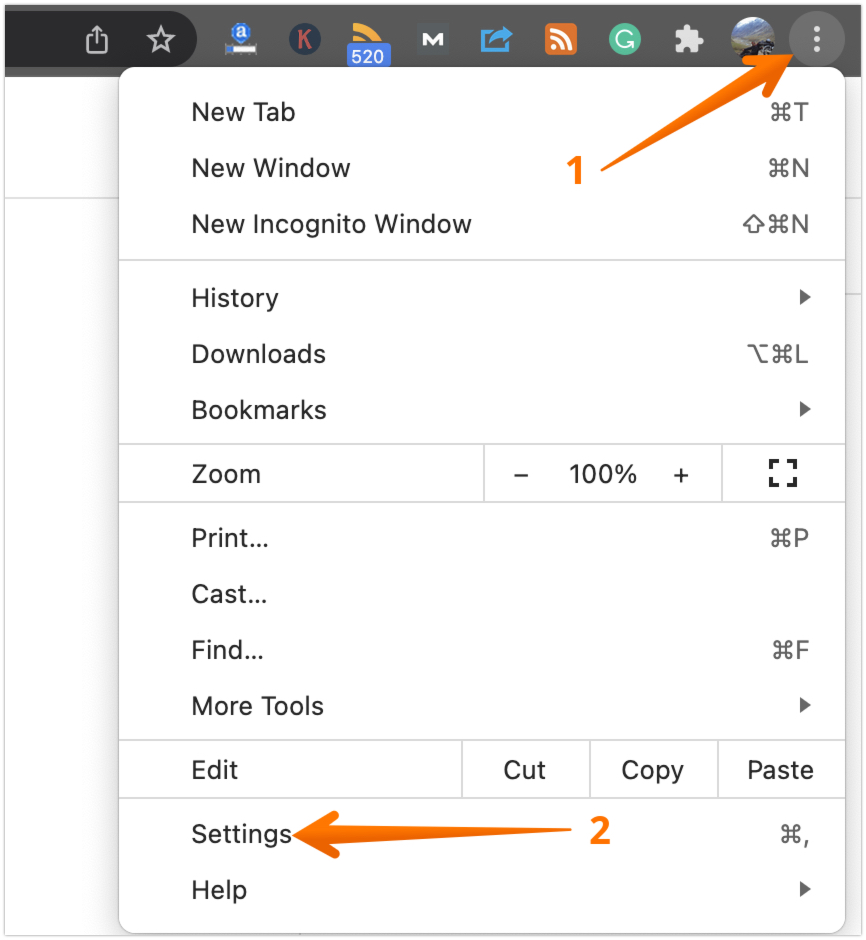This screenshot has height=940, width=866.
Task: Expand the Bookmarks submenu
Action: tap(258, 409)
